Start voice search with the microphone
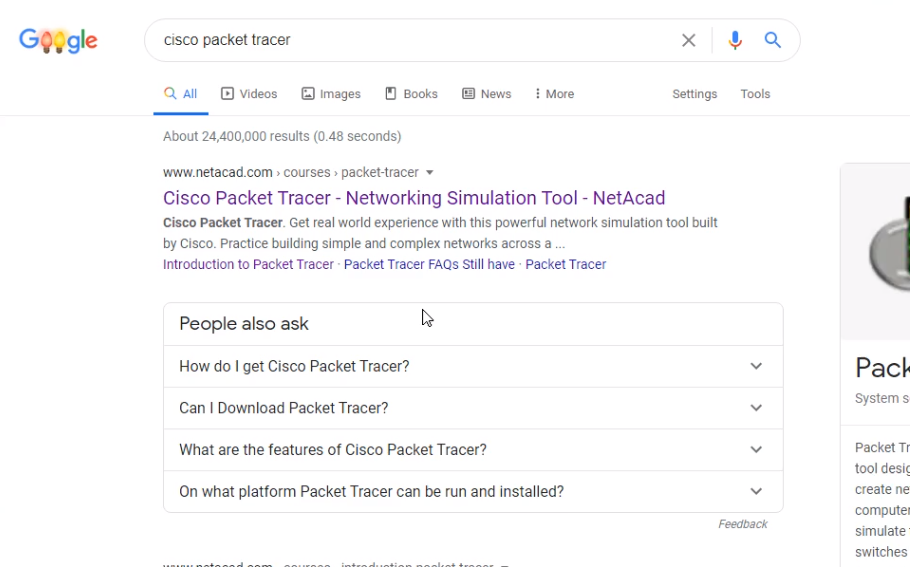The height and width of the screenshot is (567, 910). (735, 41)
